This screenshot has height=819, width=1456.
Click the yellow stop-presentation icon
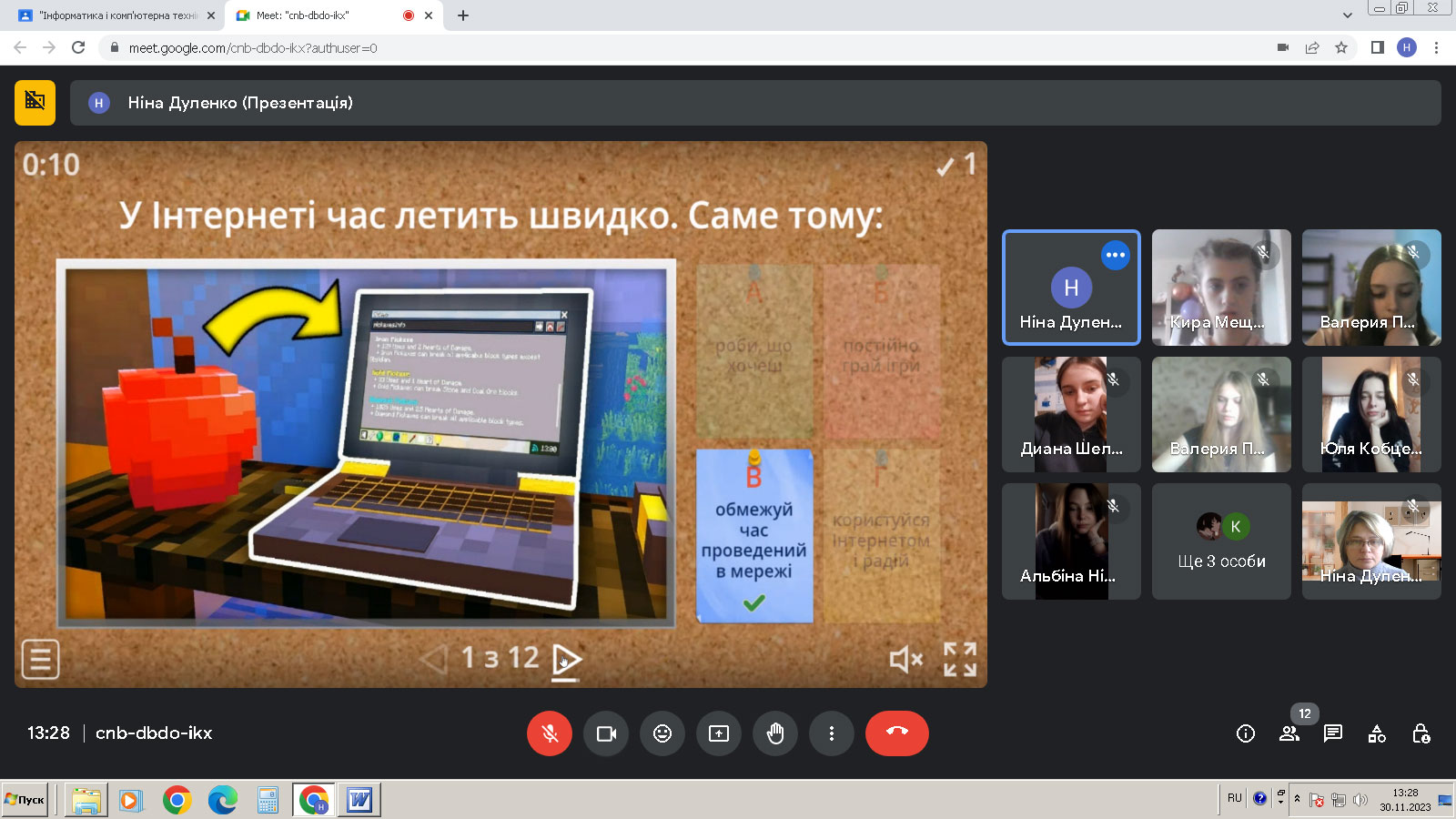pos(35,103)
